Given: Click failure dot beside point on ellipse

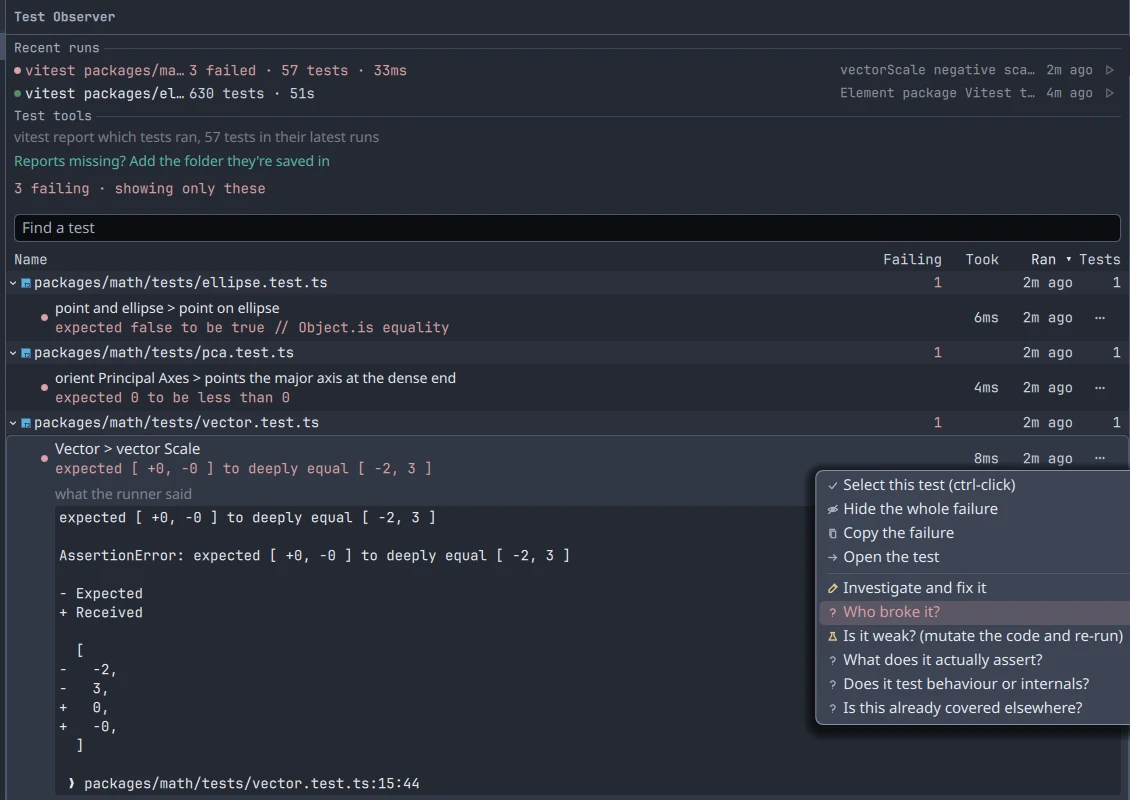Looking at the screenshot, I should click(45, 317).
